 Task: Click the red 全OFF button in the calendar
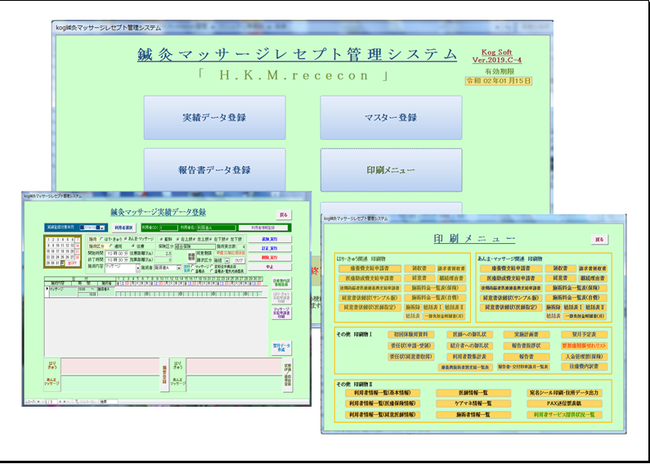click(73, 263)
